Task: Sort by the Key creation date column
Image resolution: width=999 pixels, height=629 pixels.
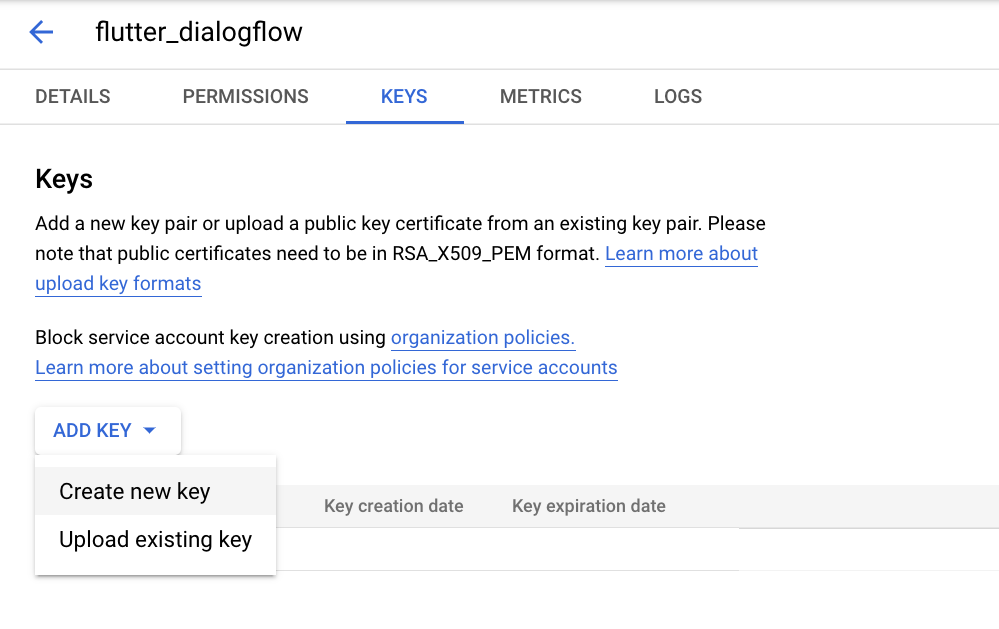Action: [x=393, y=506]
